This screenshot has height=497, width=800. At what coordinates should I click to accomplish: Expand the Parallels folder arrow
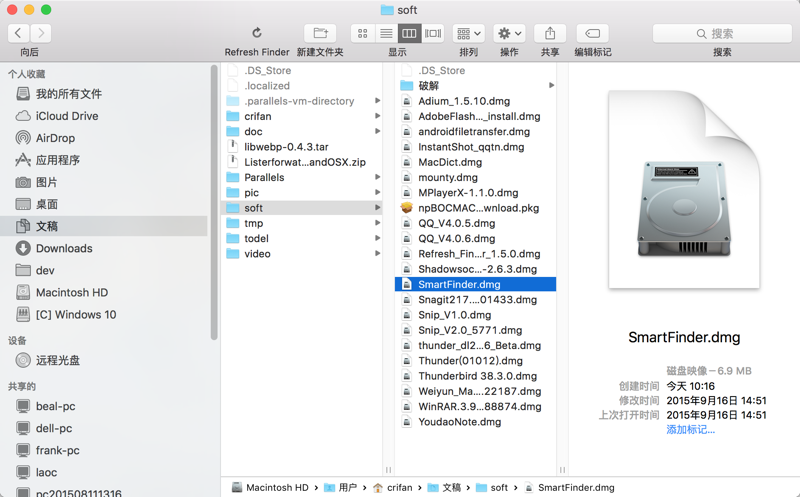[x=378, y=177]
